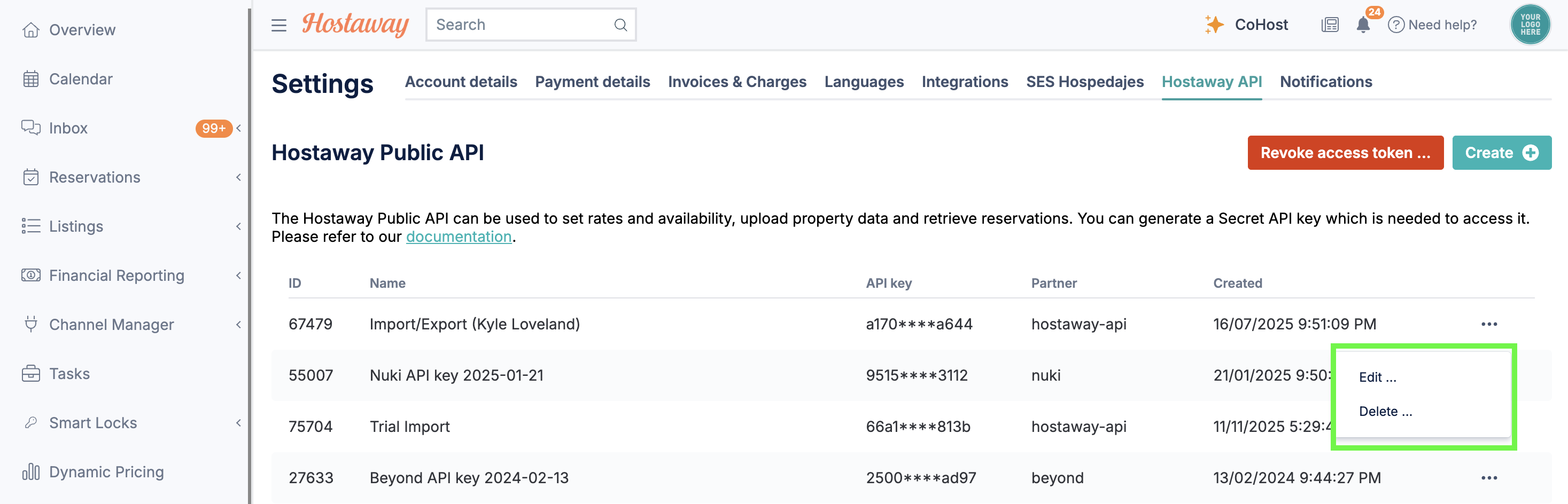Expand the Reservations submenu chevron
The width and height of the screenshot is (1568, 504).
pos(238,177)
